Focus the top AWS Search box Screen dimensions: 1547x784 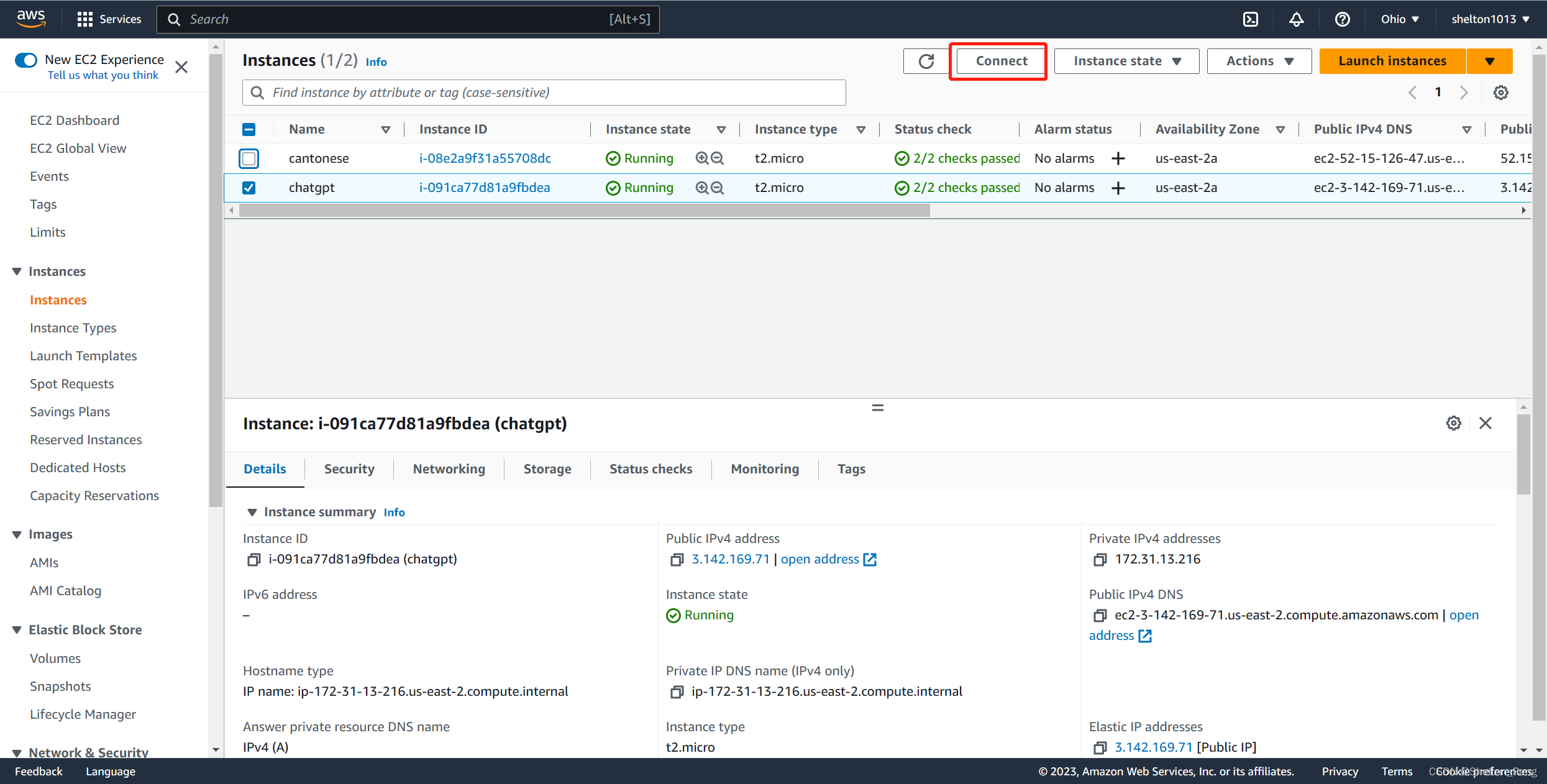pyautogui.click(x=408, y=19)
